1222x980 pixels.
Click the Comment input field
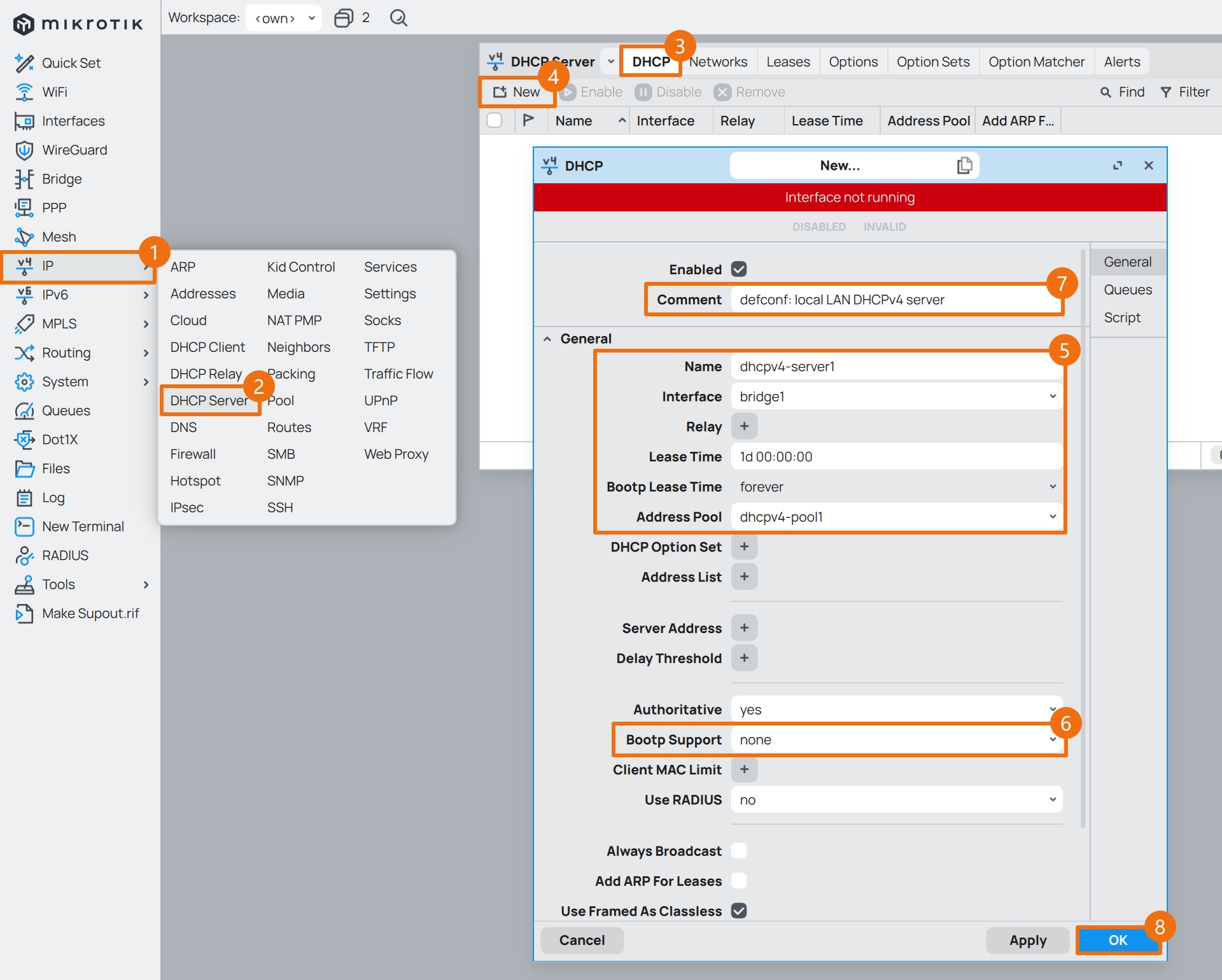(896, 300)
